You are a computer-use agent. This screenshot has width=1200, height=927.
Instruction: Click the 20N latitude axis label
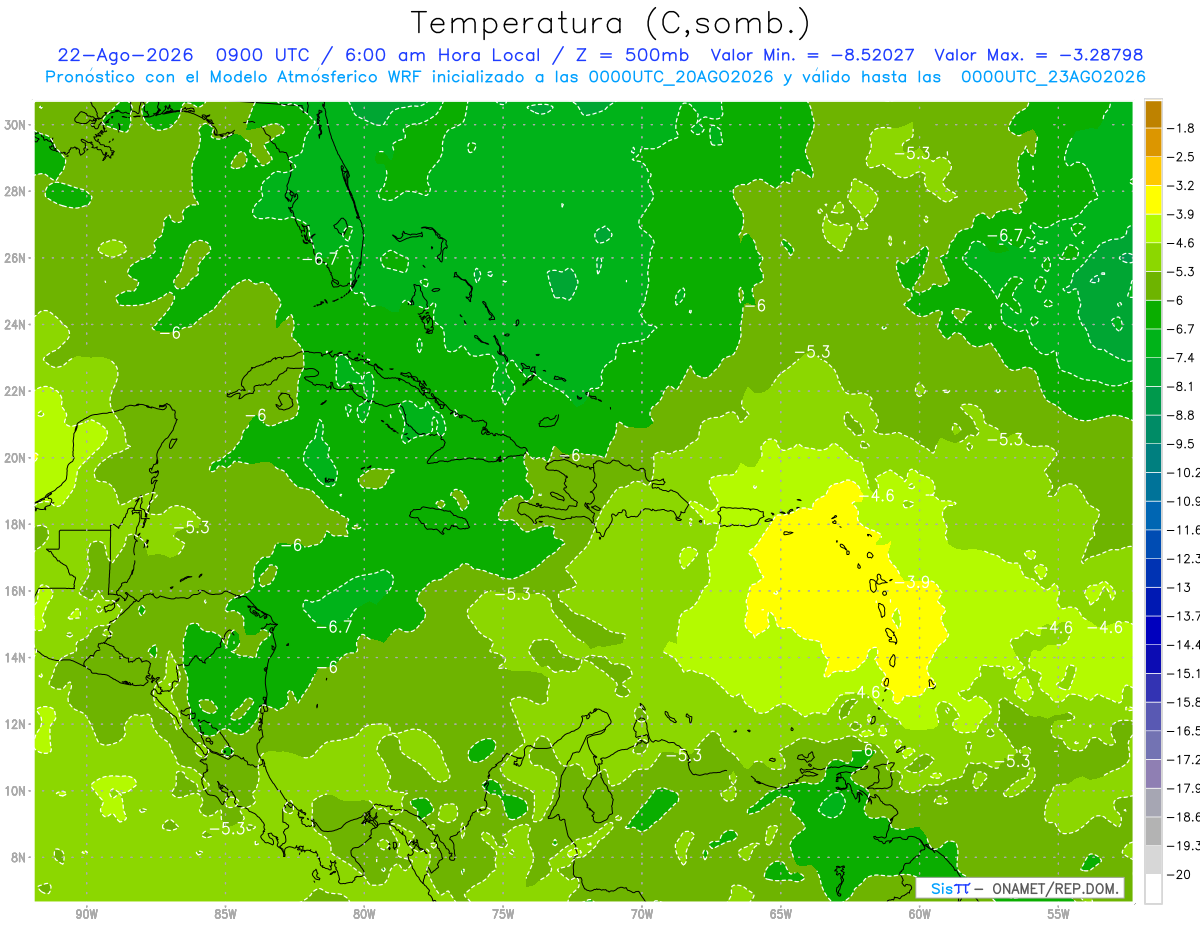(x=16, y=458)
